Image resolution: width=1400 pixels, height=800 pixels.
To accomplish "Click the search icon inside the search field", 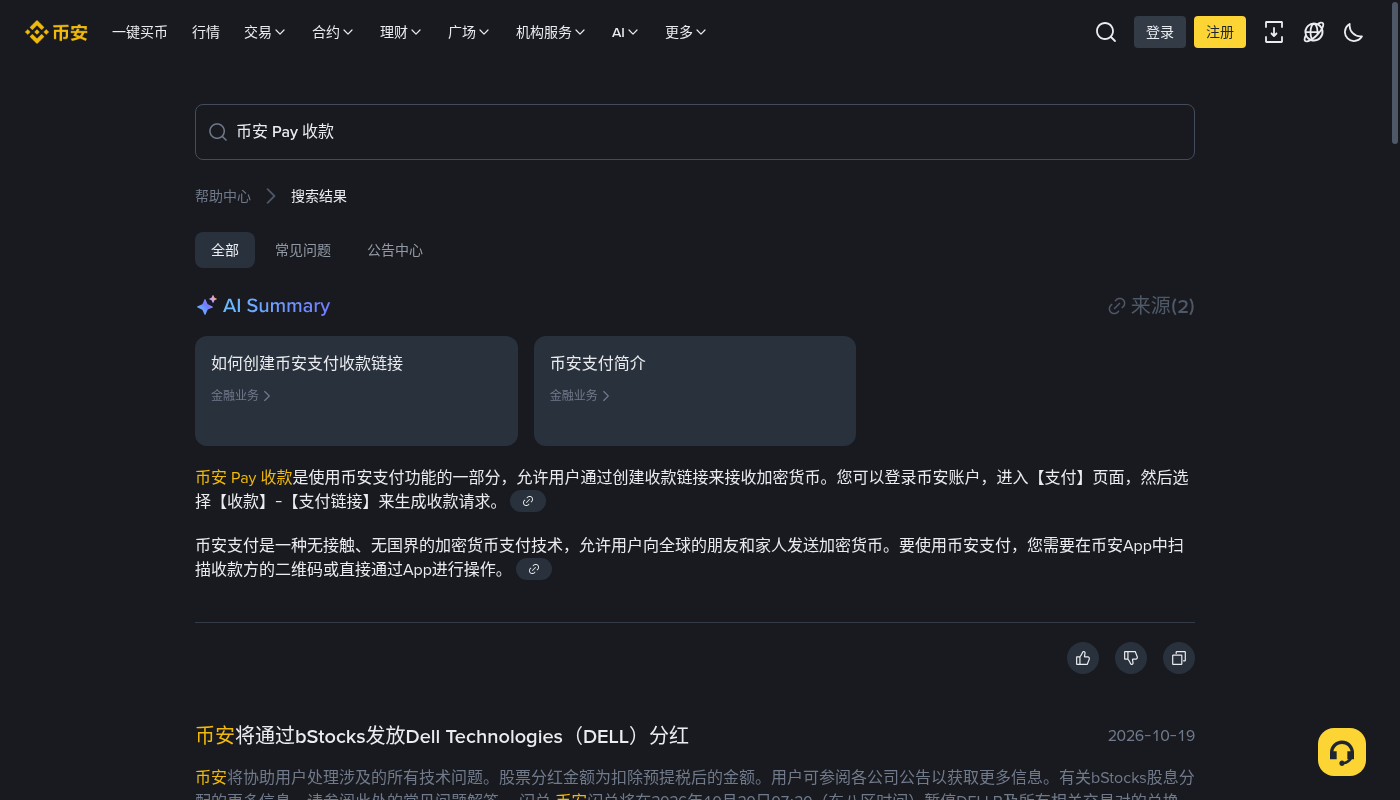I will 217,132.
